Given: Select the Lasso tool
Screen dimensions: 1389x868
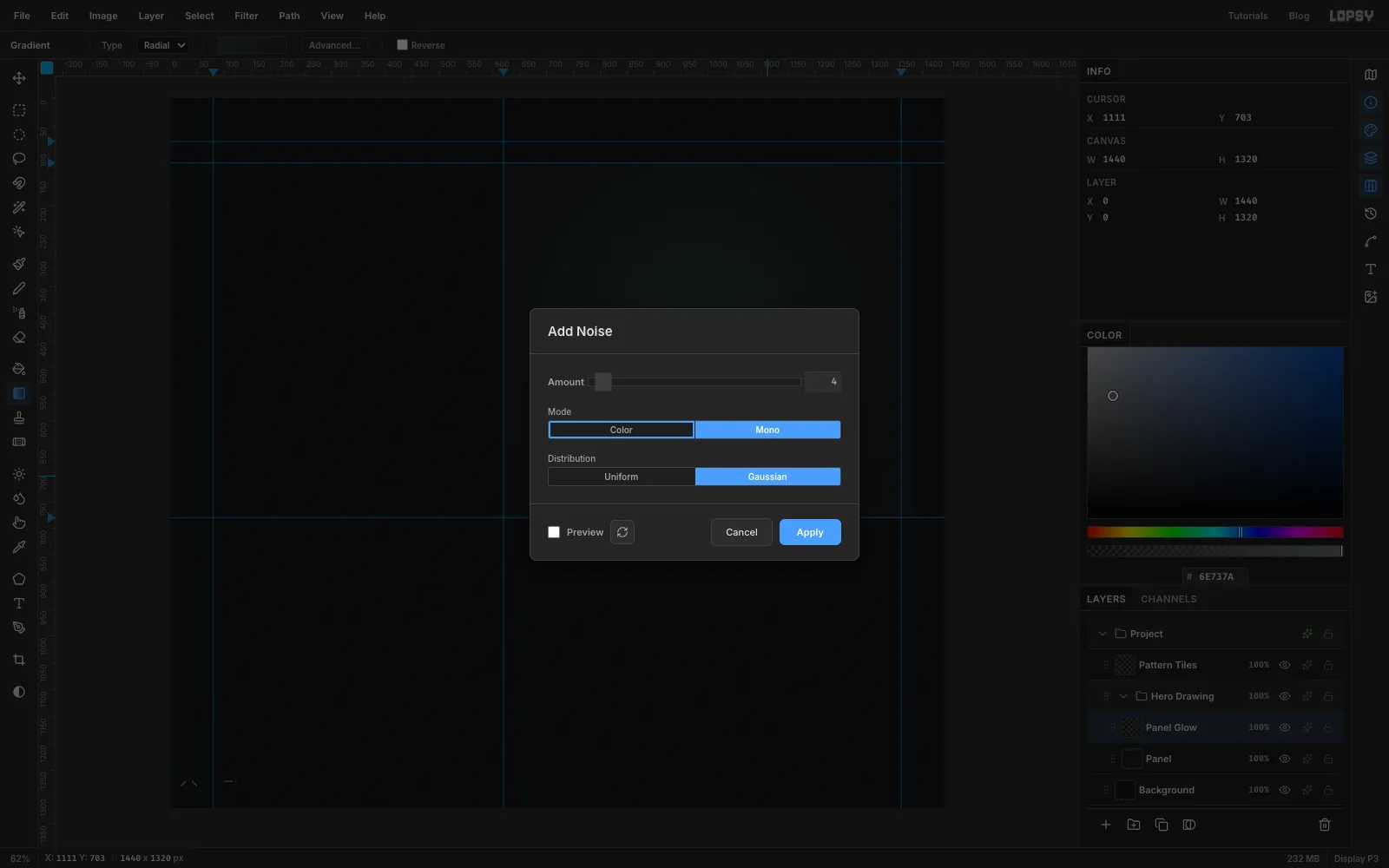Looking at the screenshot, I should (18, 159).
